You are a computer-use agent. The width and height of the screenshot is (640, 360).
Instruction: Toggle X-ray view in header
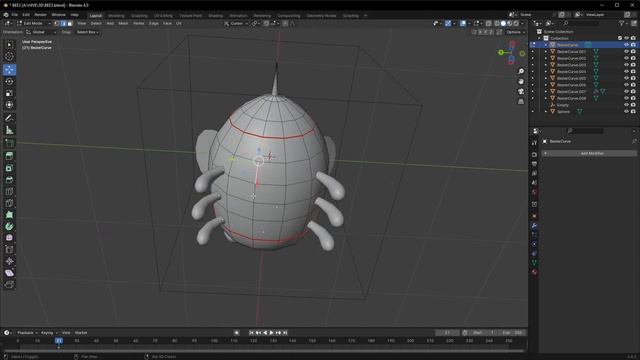click(x=488, y=24)
